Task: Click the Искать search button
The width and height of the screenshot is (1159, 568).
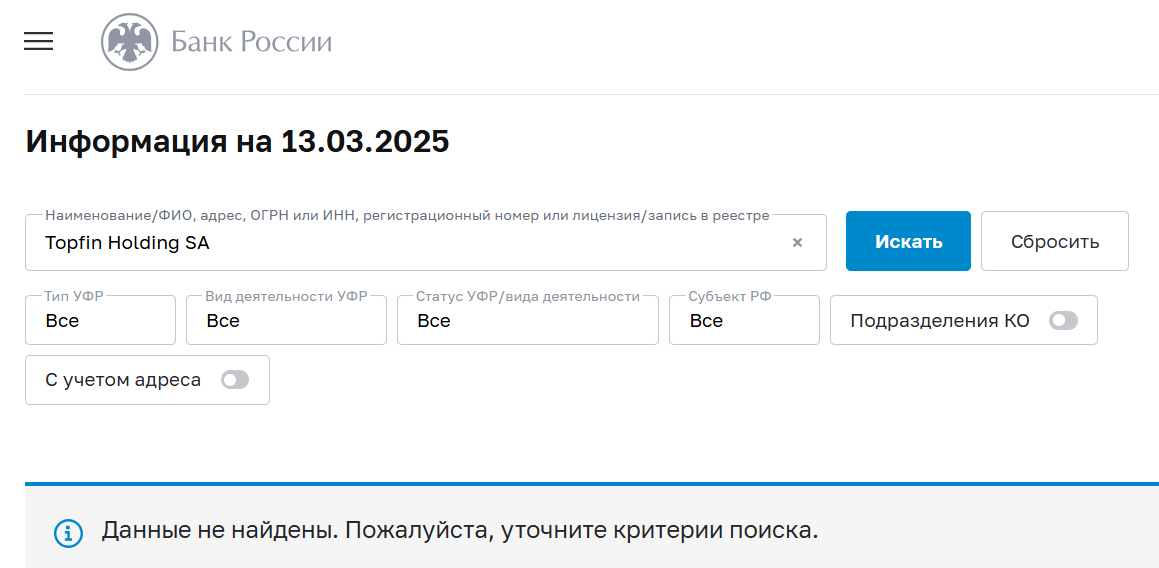Action: (908, 241)
